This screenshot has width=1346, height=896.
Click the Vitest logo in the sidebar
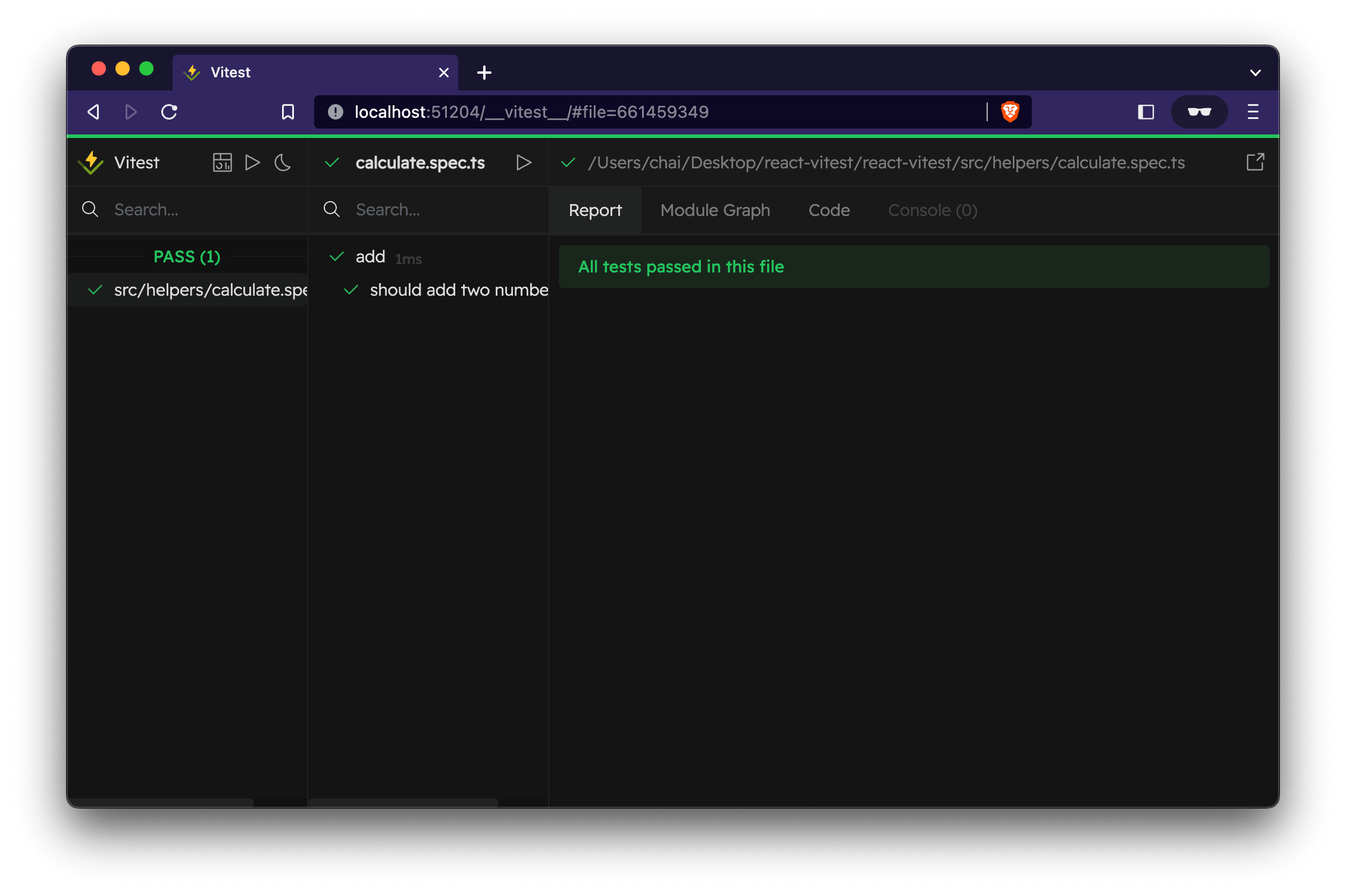[x=91, y=162]
